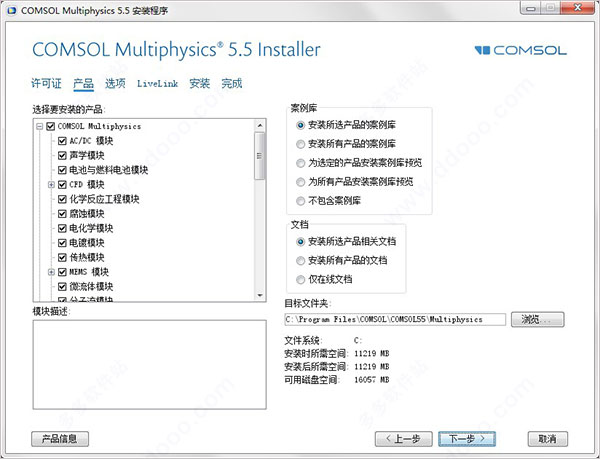Image resolution: width=600 pixels, height=459 pixels.
Task: Toggle the 电镀模块 checkbox
Action: coord(62,243)
